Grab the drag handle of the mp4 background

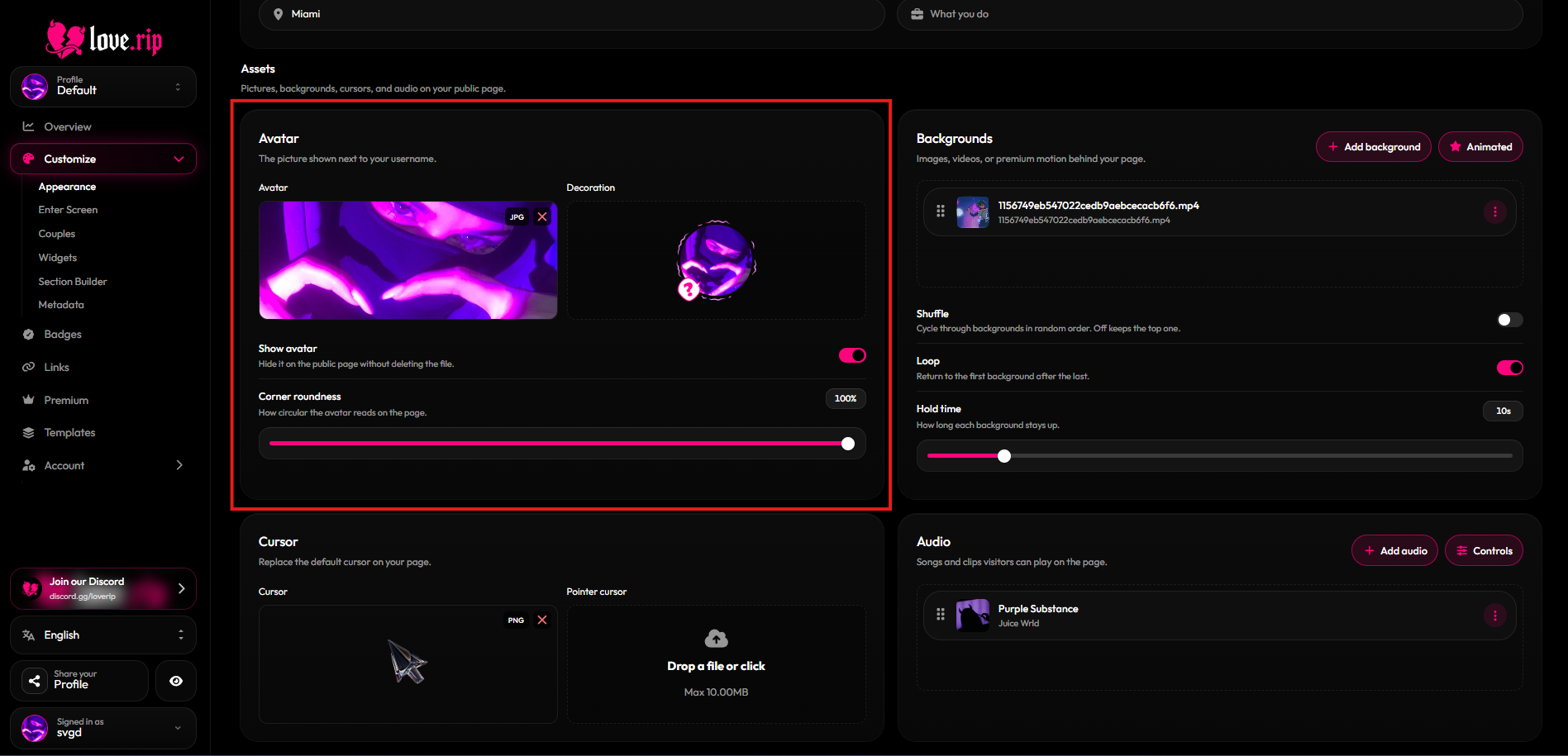click(941, 212)
